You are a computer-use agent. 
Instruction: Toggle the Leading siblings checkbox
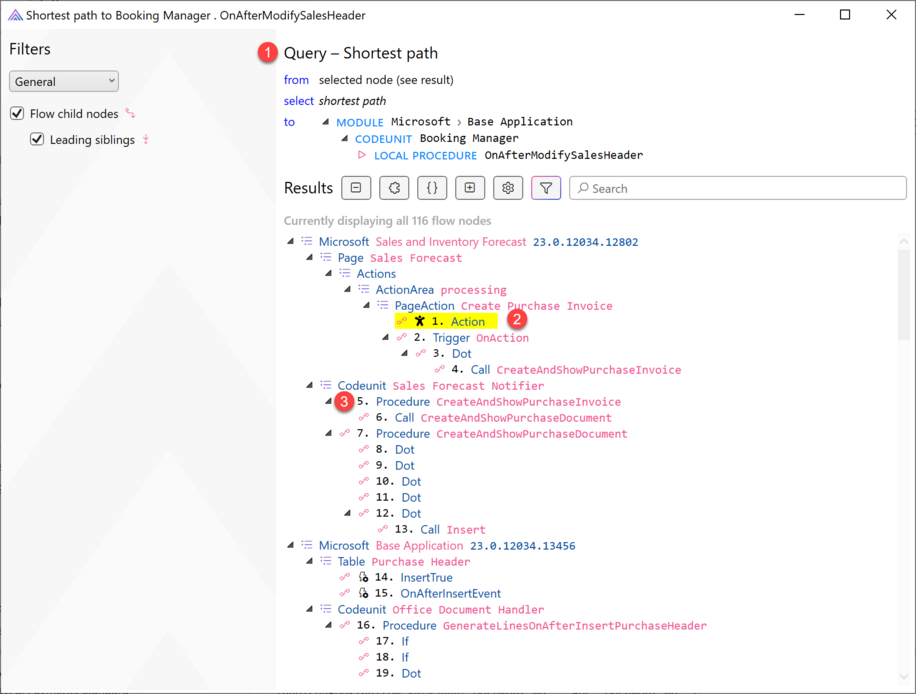tap(37, 140)
